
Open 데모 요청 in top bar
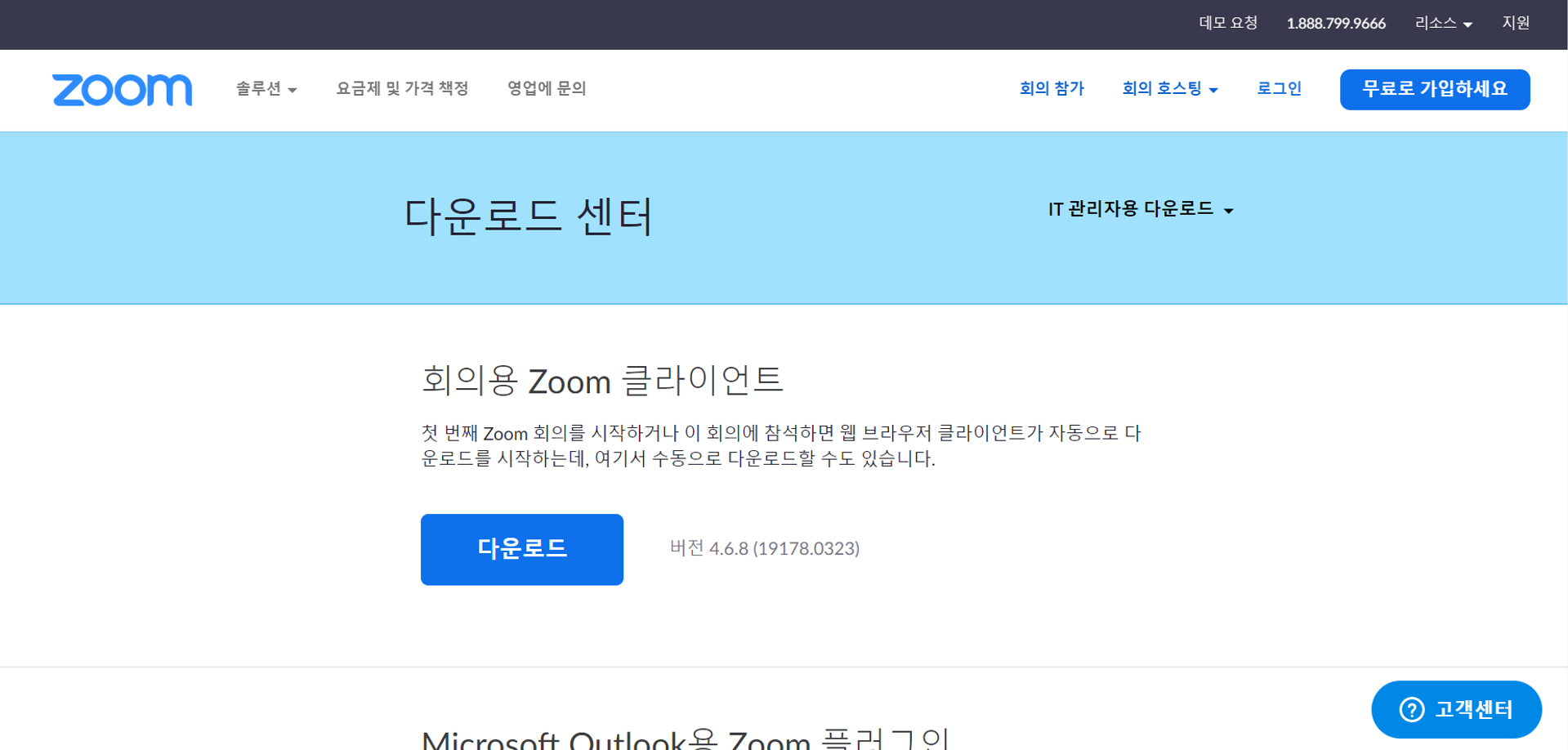pyautogui.click(x=1228, y=23)
